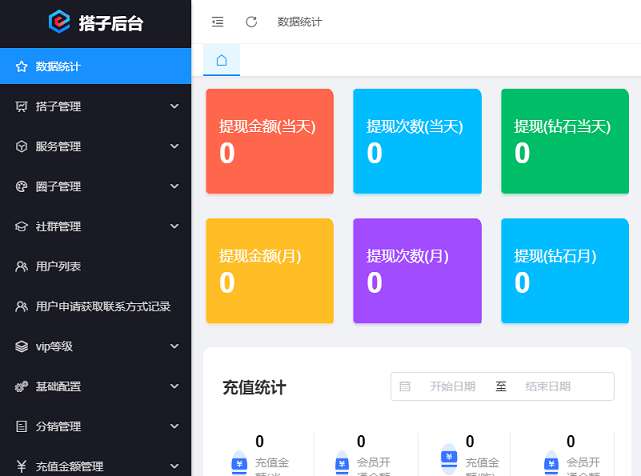641x476 pixels.
Task: Click the 用户列表 users icon
Action: (21, 266)
